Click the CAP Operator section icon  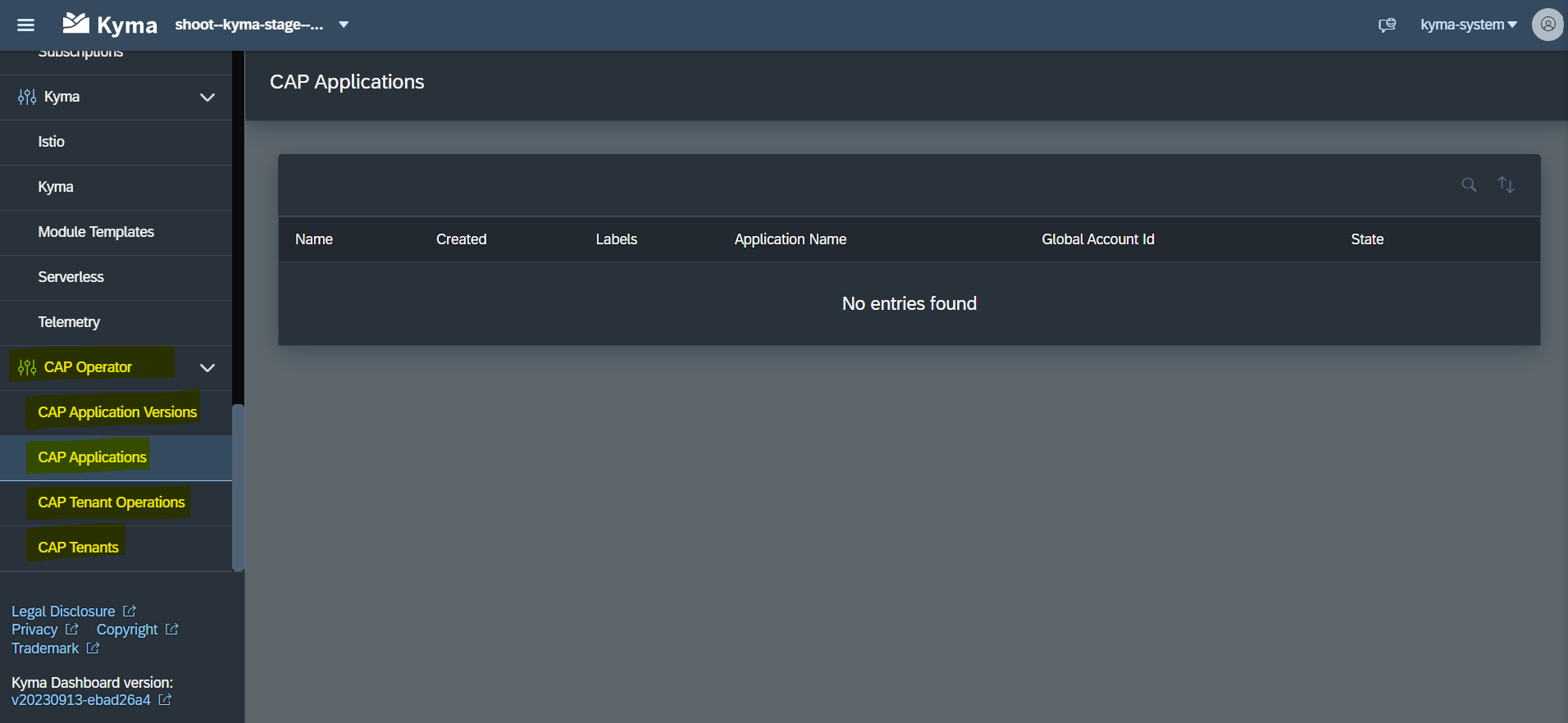[x=27, y=367]
